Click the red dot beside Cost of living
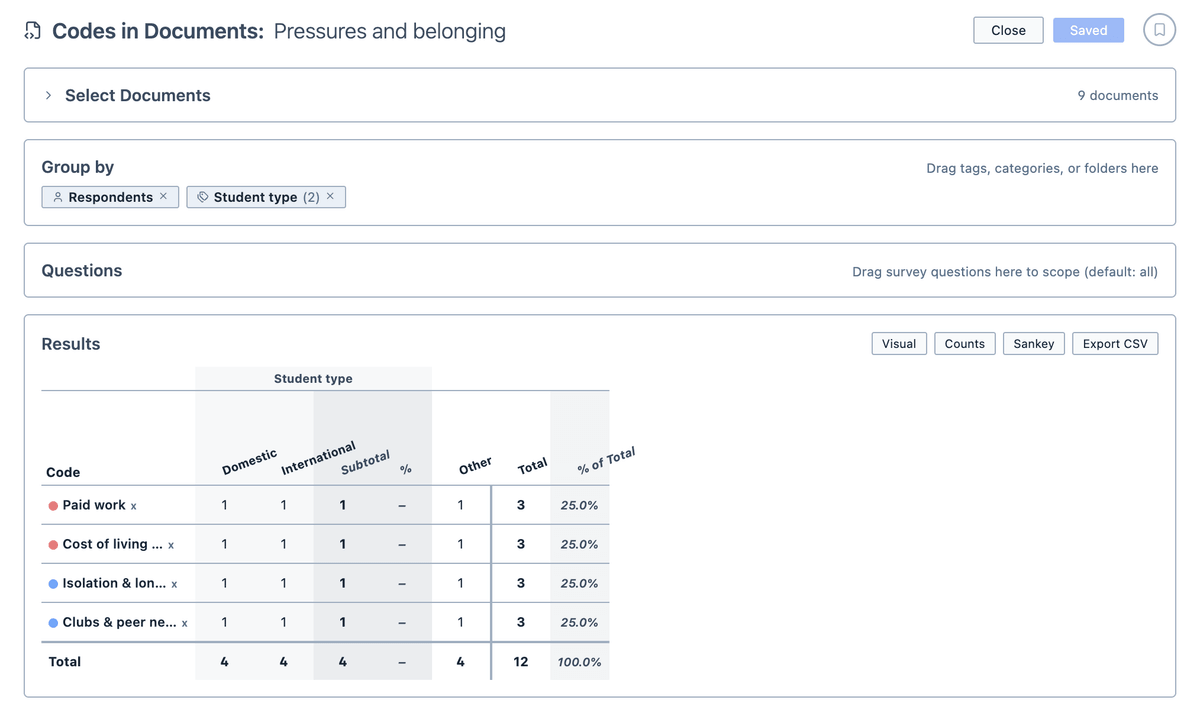1200x716 pixels. coord(53,545)
